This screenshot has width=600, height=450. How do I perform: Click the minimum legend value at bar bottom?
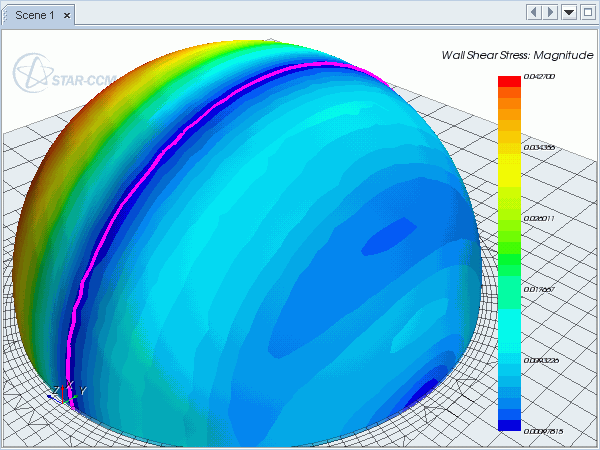point(544,431)
